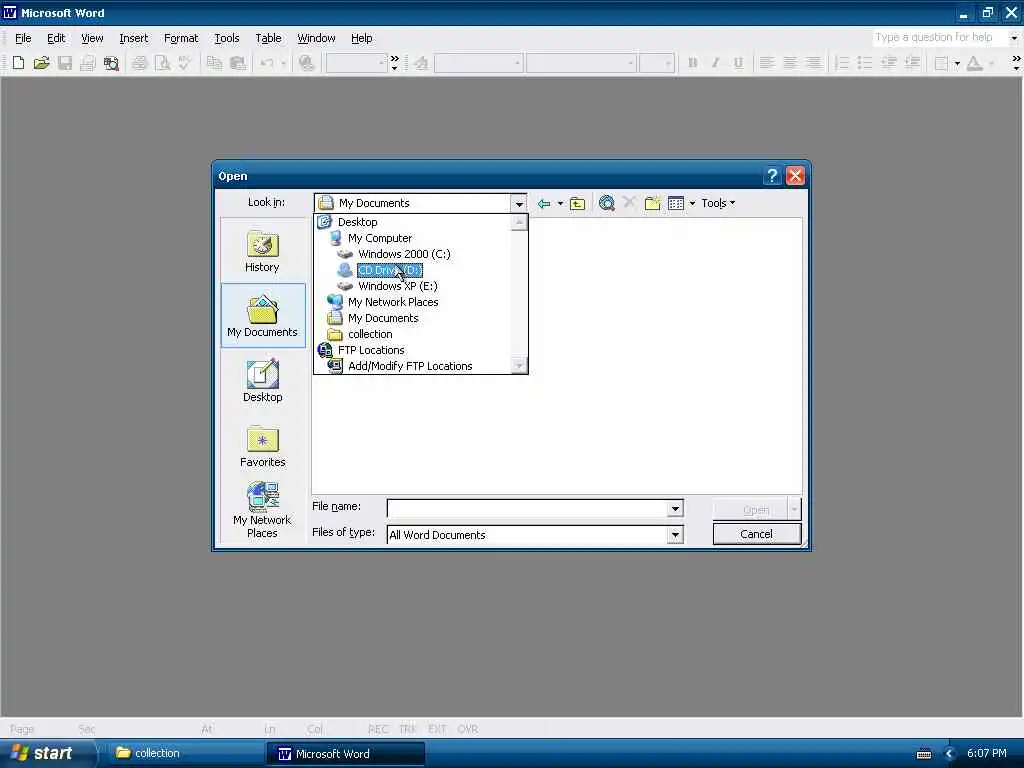
Task: Open the Format menu
Action: point(181,38)
